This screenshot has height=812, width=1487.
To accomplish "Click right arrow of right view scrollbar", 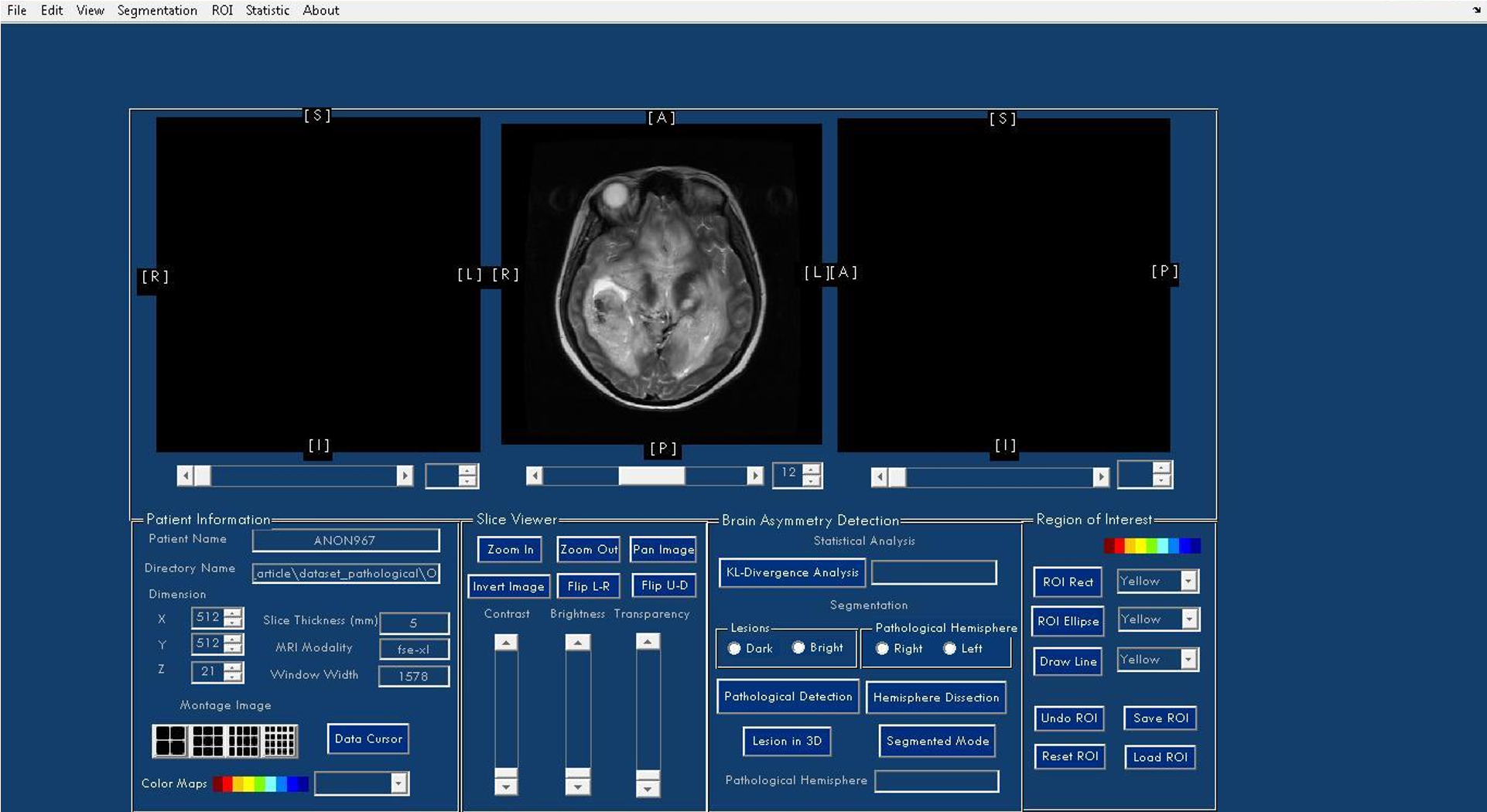I will tap(1101, 477).
